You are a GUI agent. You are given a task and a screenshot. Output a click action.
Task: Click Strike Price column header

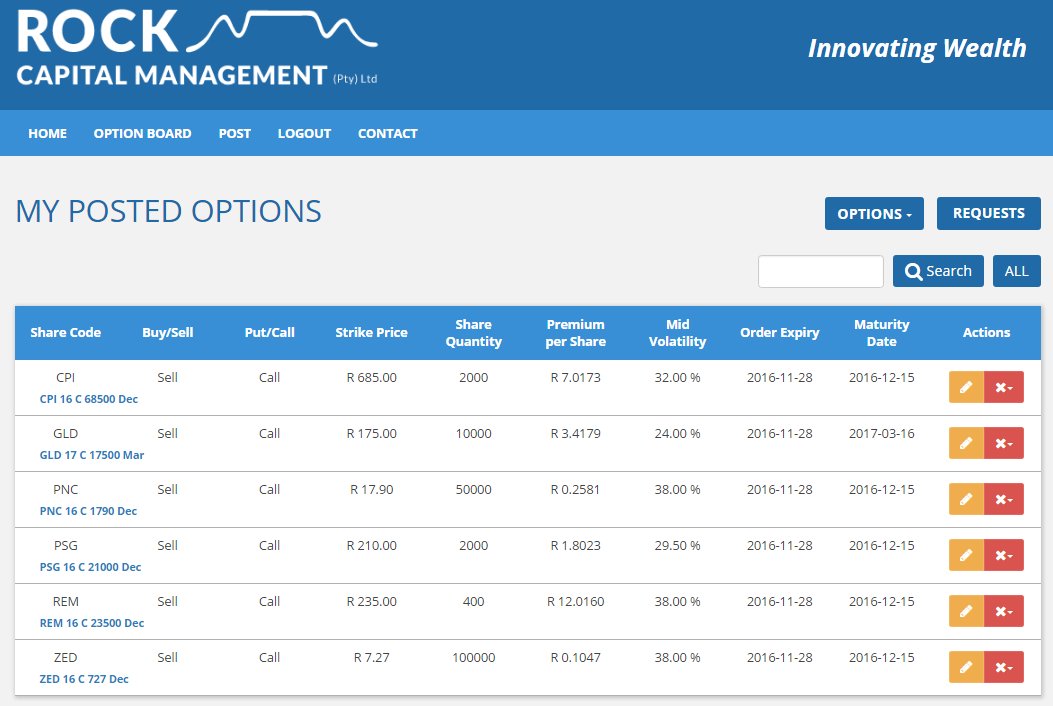pos(371,333)
